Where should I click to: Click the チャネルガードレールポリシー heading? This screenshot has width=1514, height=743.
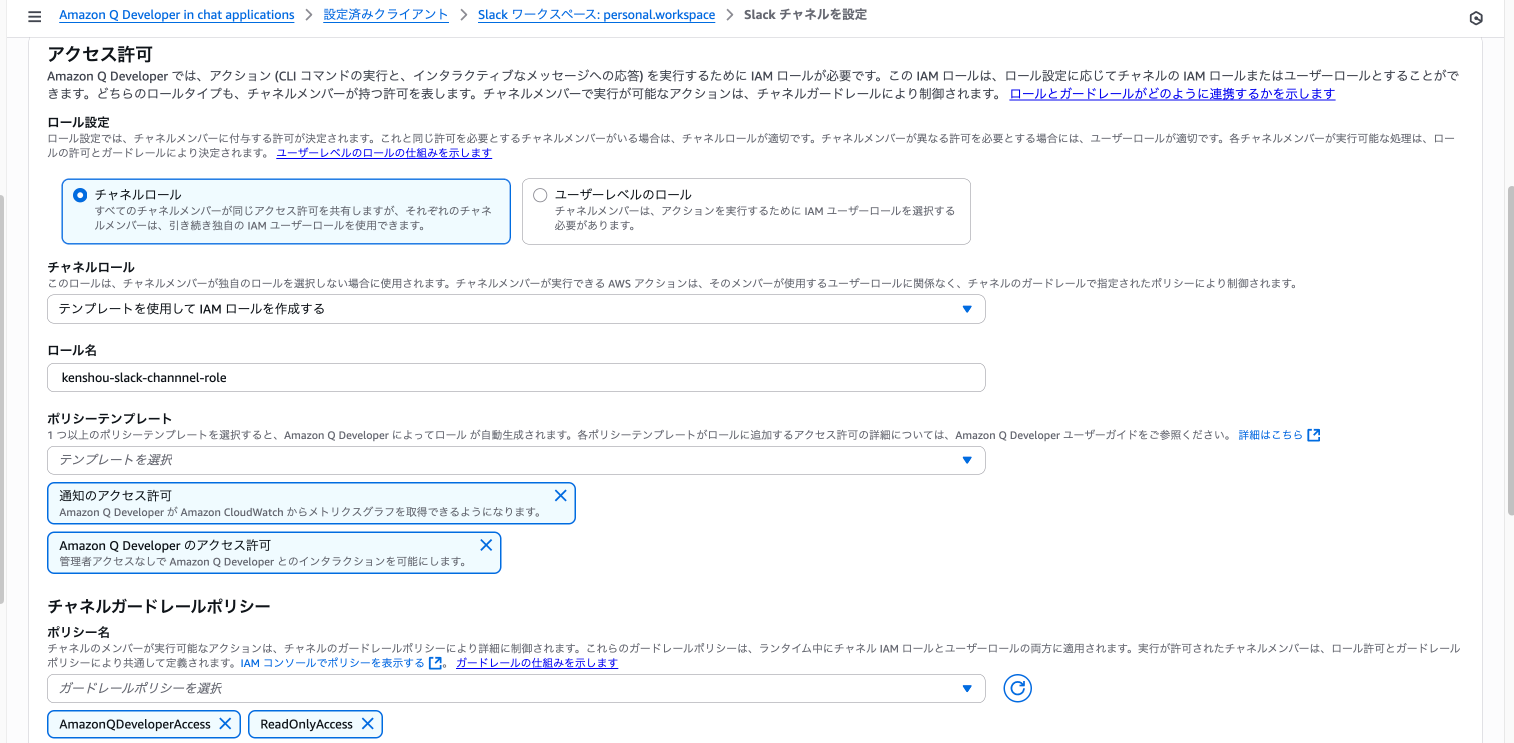click(159, 606)
